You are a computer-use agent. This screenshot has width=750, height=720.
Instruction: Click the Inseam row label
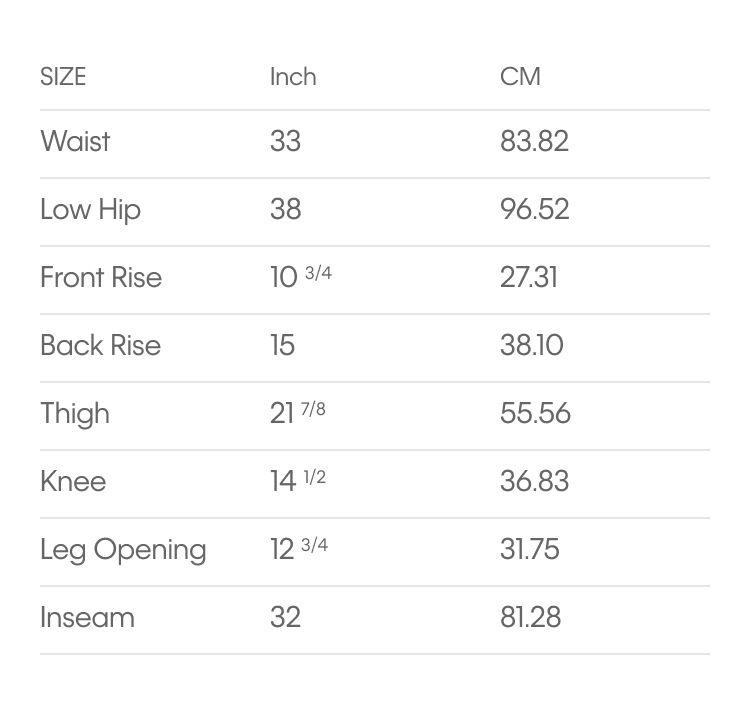(88, 618)
